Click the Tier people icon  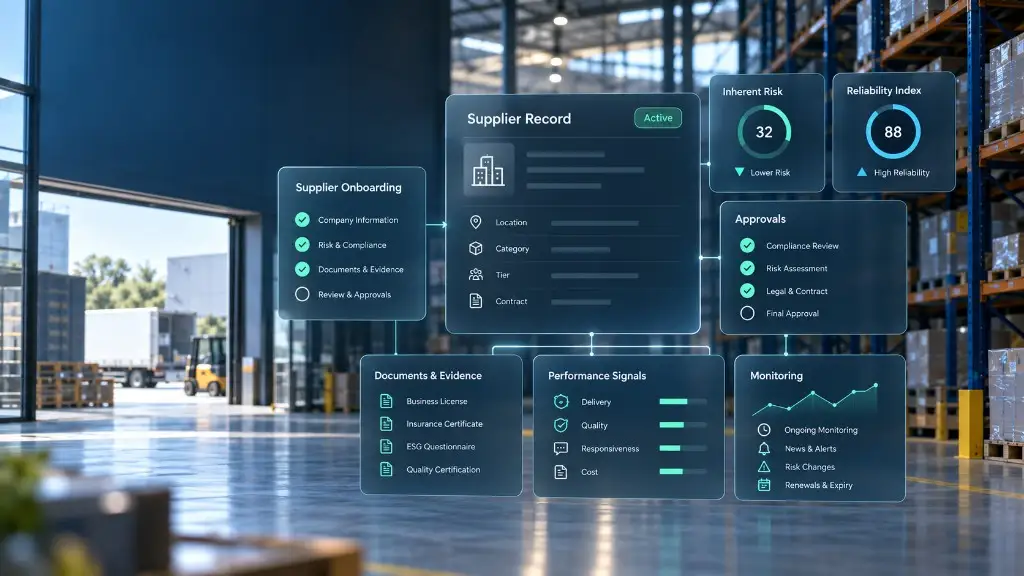click(475, 274)
